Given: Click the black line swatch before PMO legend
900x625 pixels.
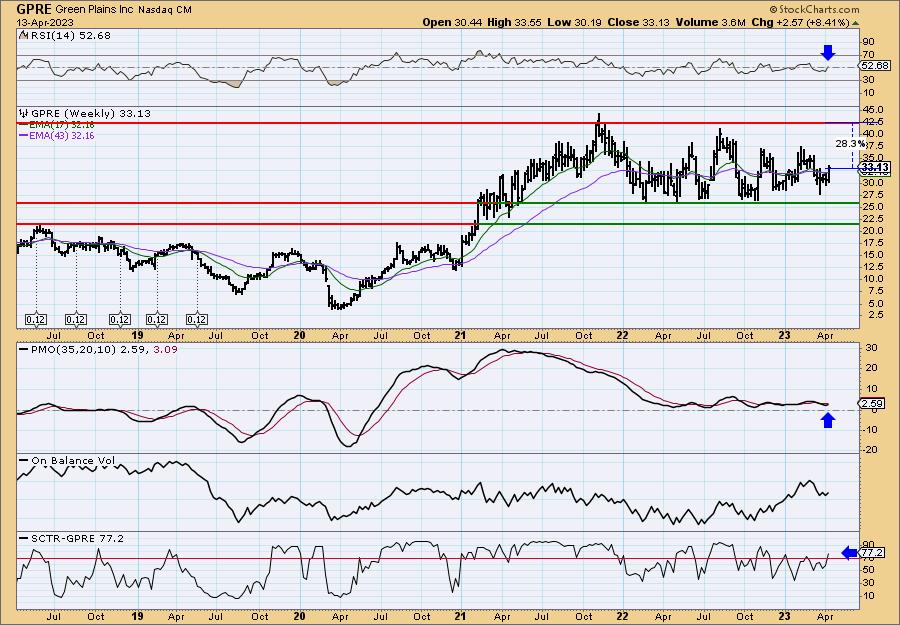Looking at the screenshot, I should coord(24,348).
